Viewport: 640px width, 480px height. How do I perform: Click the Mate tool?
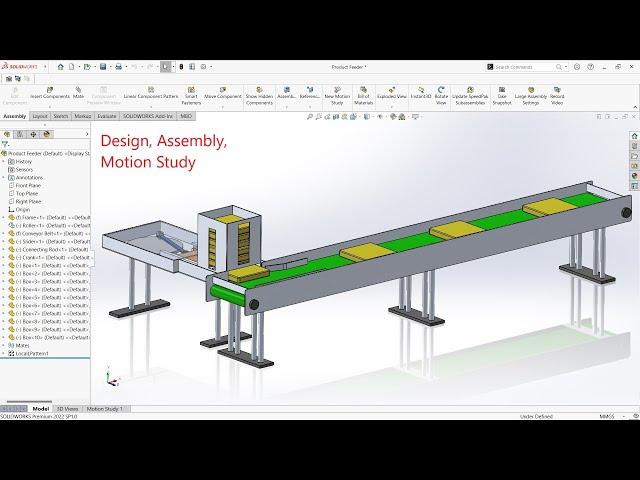click(78, 93)
